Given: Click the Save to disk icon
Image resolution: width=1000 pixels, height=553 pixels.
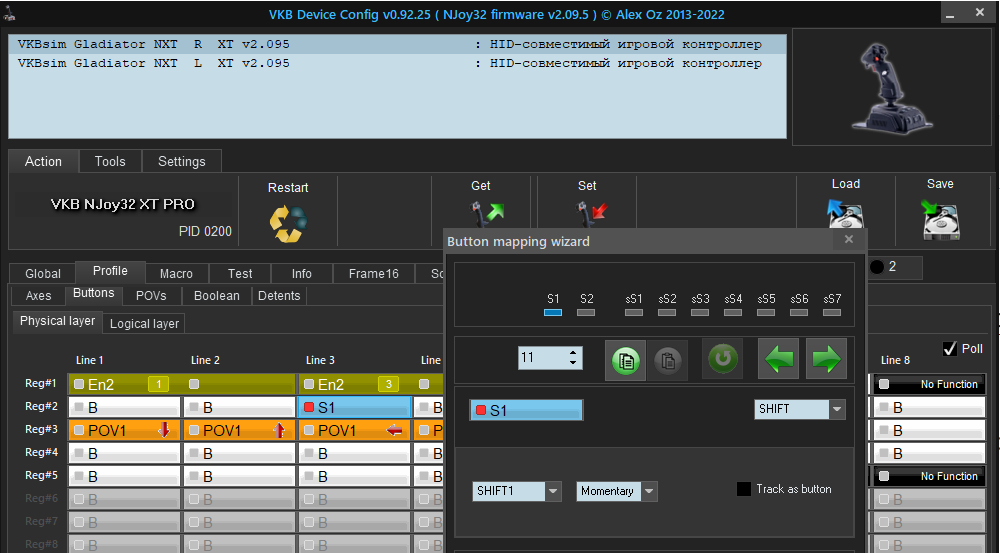Looking at the screenshot, I should tap(940, 219).
